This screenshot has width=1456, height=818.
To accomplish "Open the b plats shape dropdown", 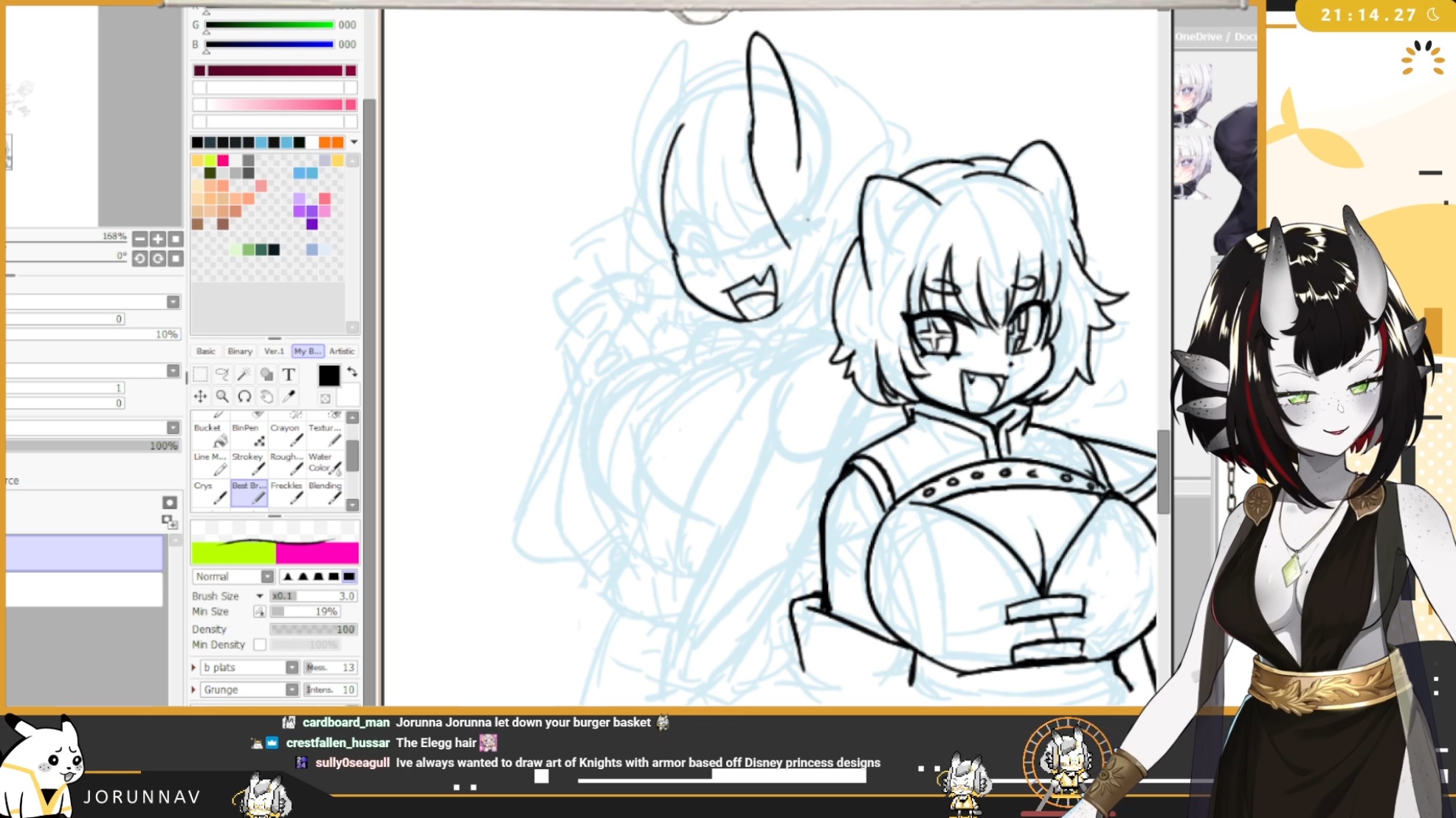I will [x=291, y=667].
